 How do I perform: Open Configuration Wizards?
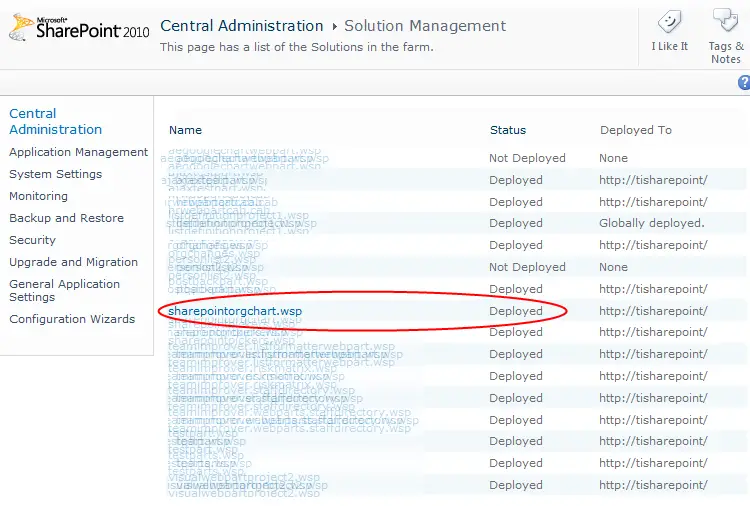pos(72,319)
